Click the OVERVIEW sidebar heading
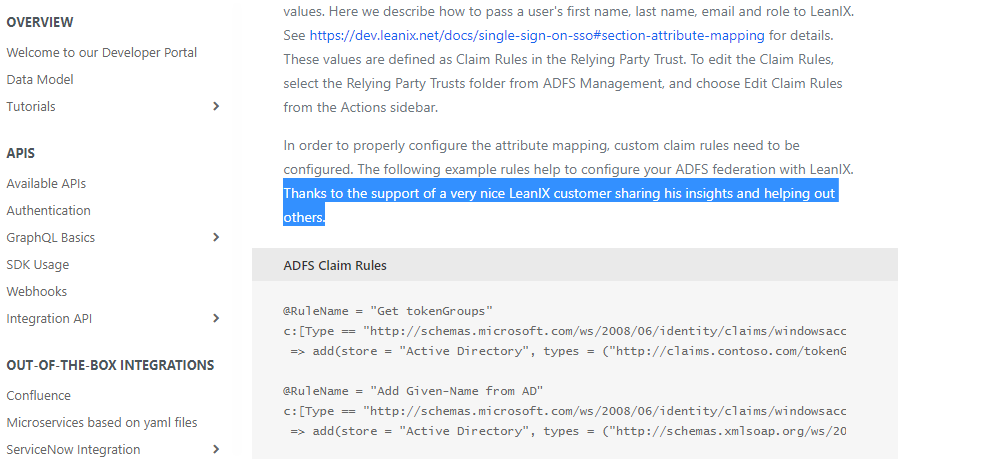 coord(40,22)
